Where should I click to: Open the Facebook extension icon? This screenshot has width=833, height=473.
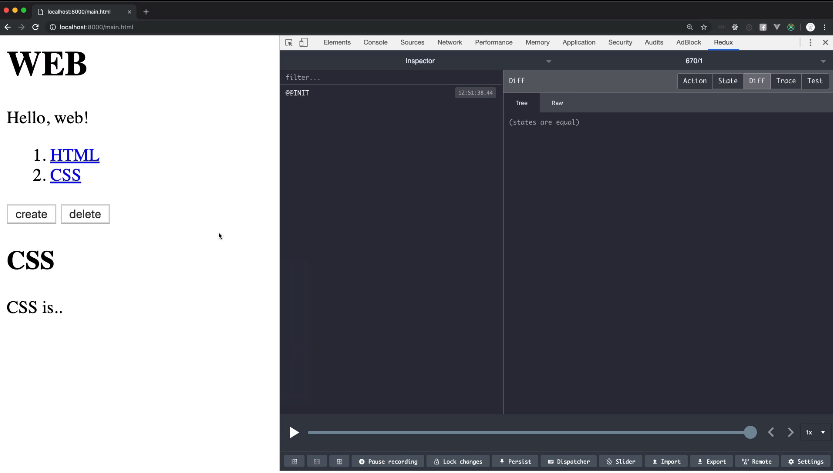tap(763, 27)
